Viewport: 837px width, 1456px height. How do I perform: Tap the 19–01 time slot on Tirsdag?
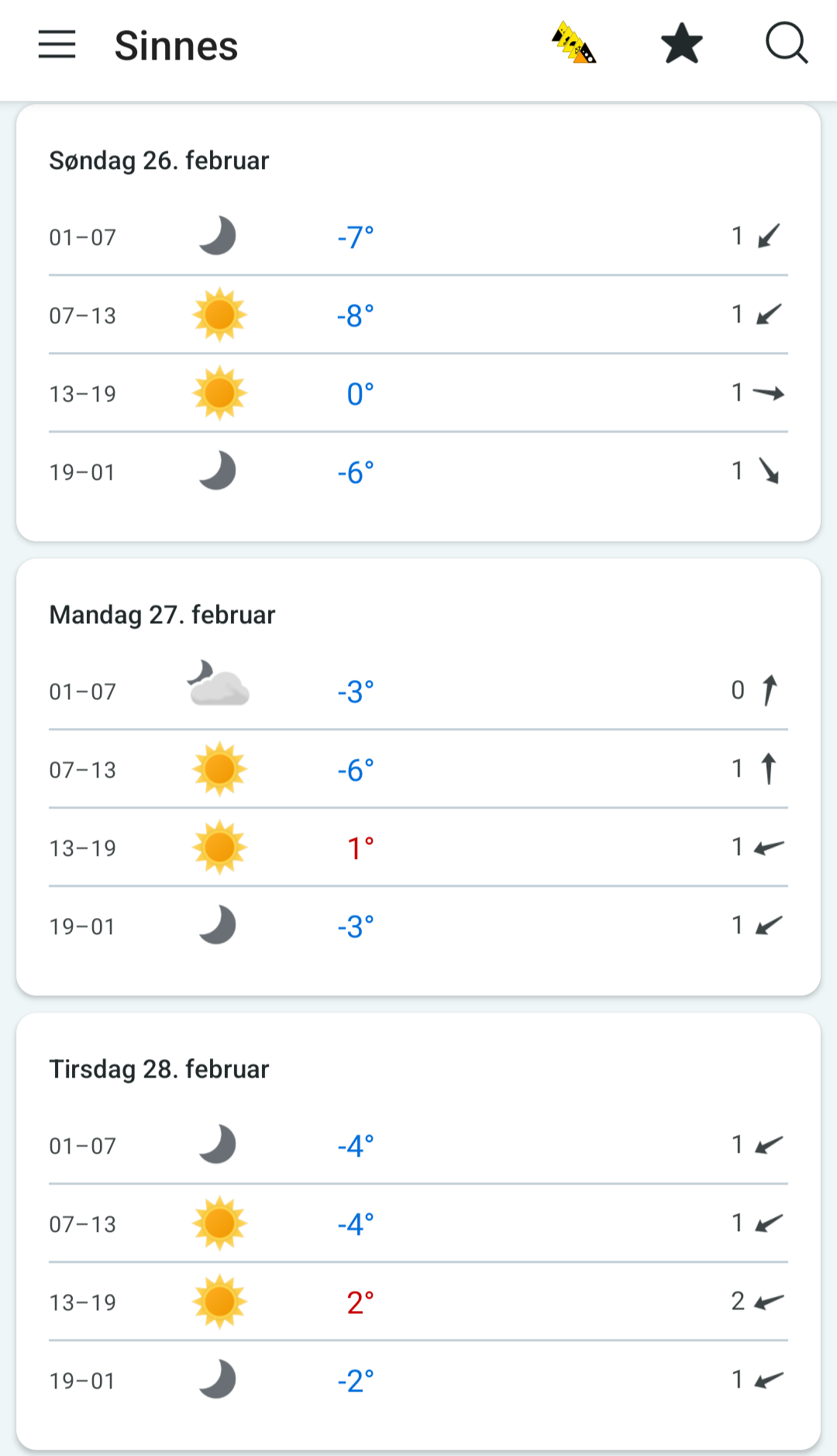click(x=82, y=1381)
